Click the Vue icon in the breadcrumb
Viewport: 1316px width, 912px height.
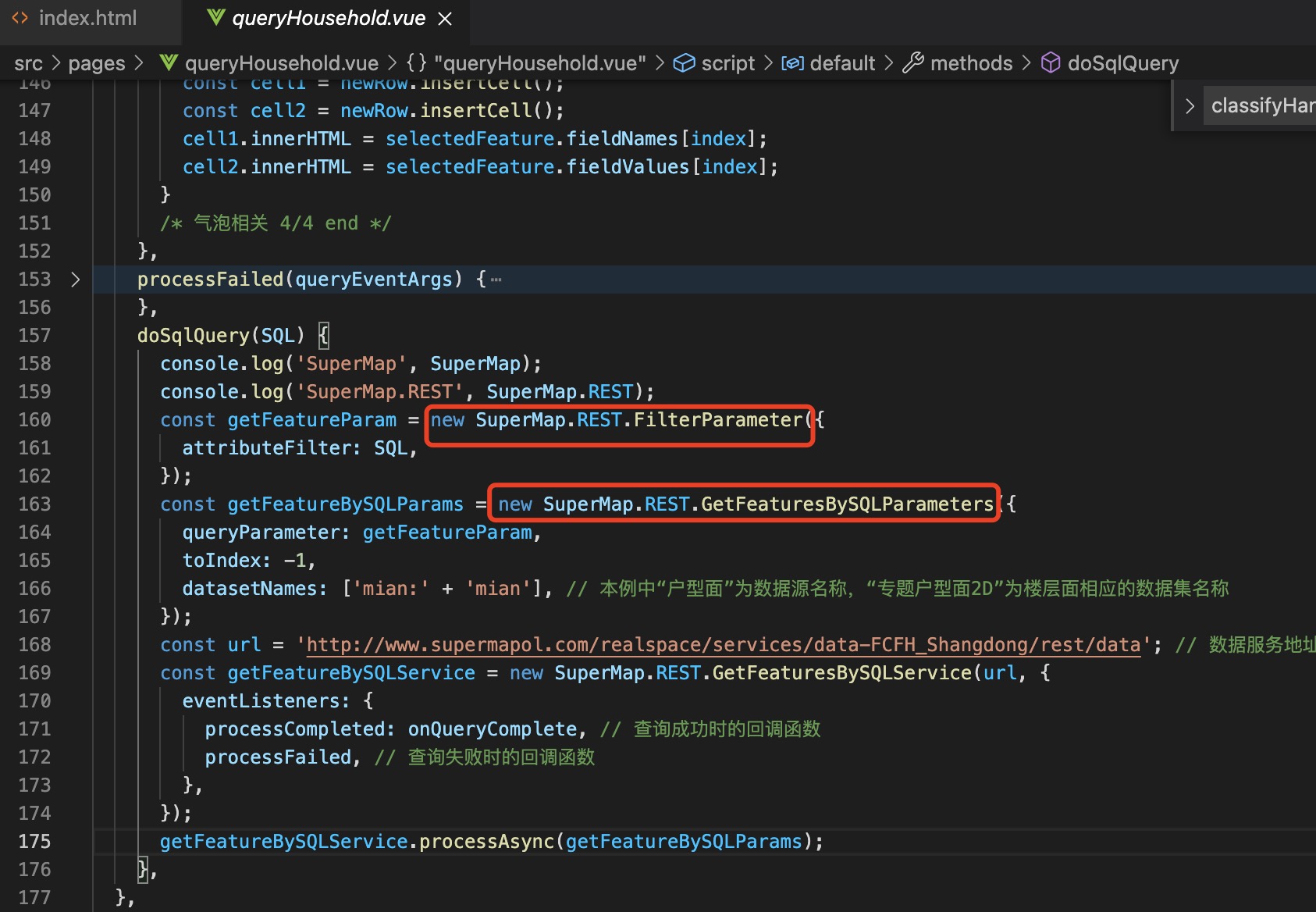168,62
